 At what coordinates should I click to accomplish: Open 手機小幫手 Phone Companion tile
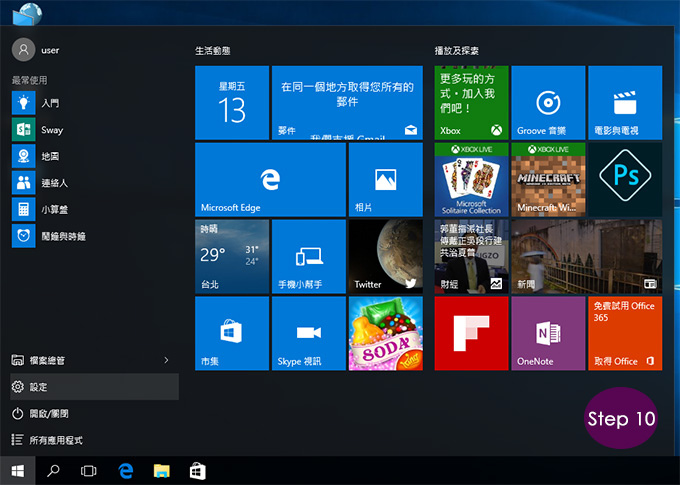click(x=309, y=257)
